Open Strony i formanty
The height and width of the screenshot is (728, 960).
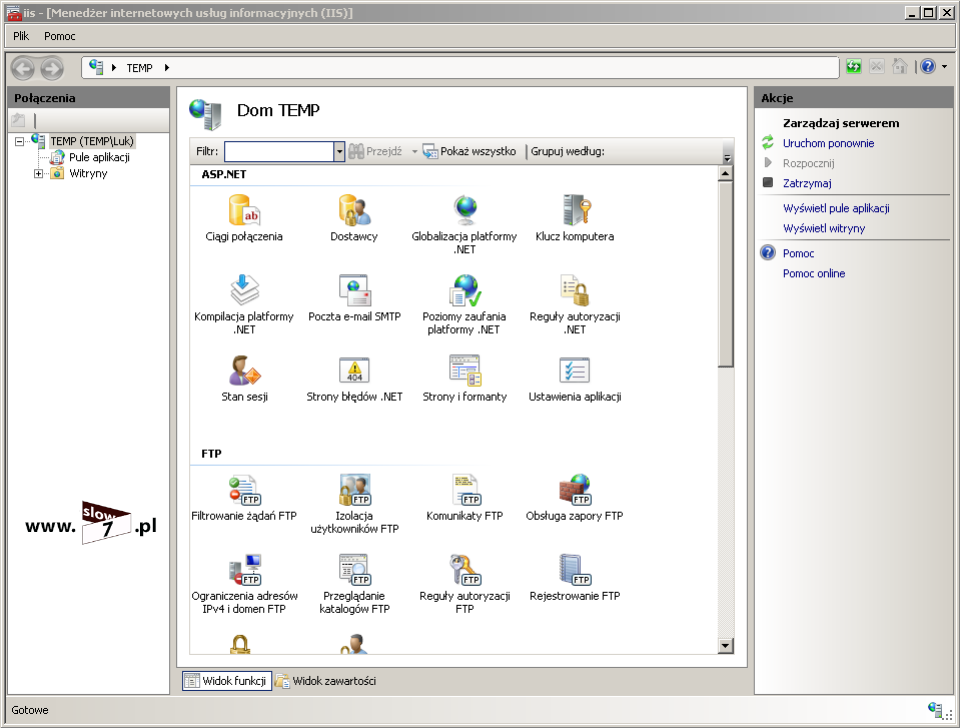pos(464,378)
